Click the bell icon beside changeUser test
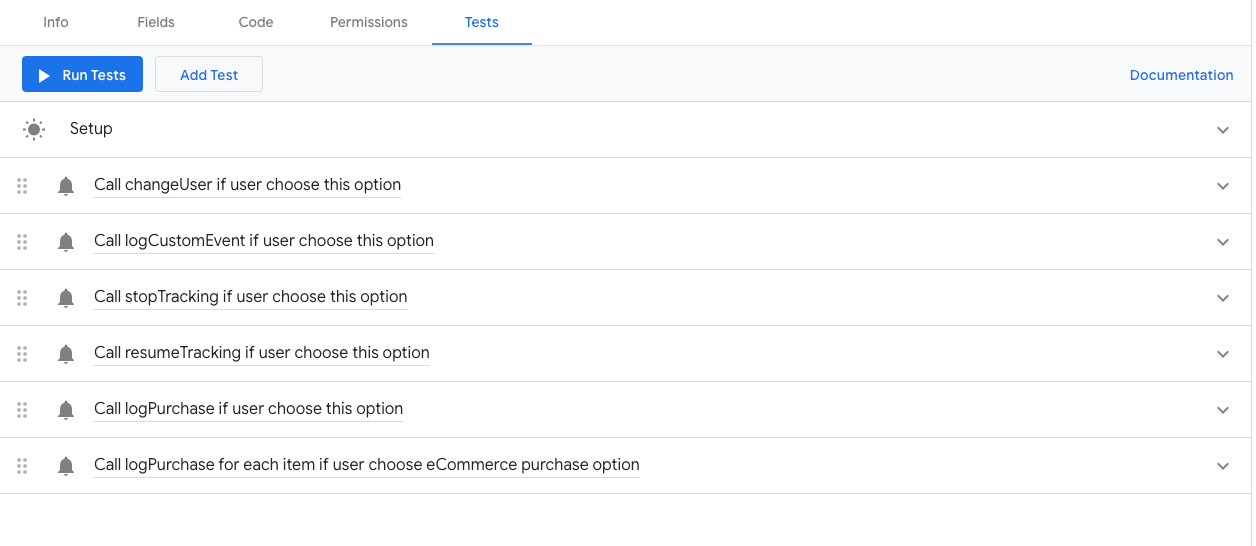Image resolution: width=1256 pixels, height=546 pixels. (x=66, y=186)
